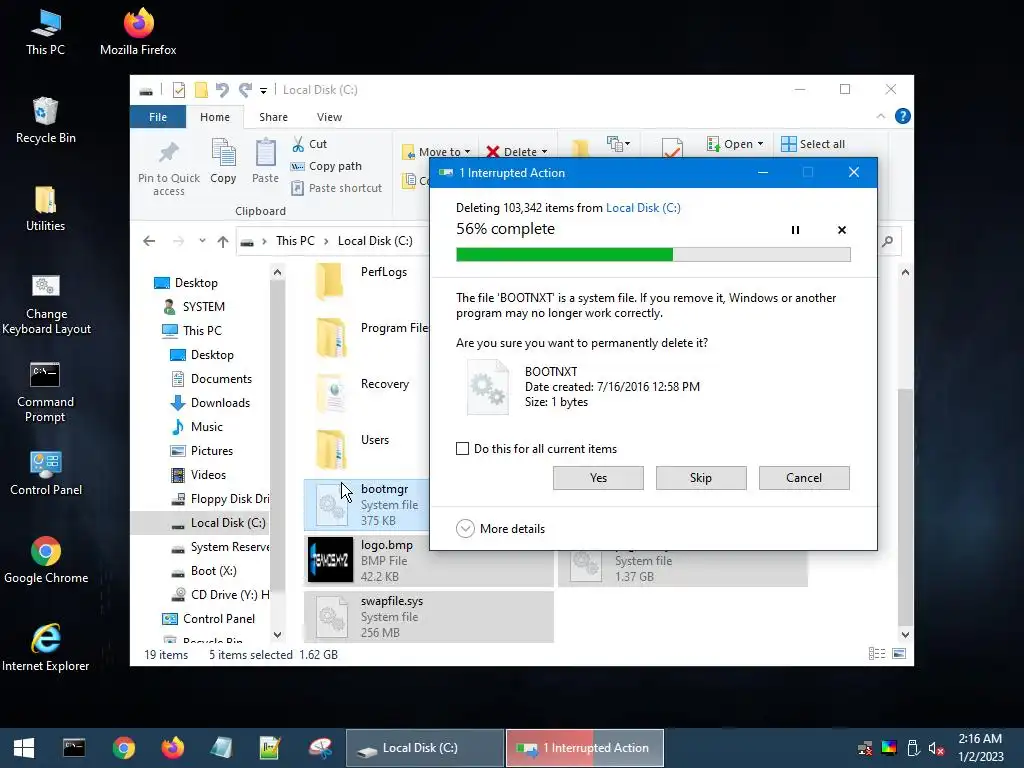The height and width of the screenshot is (768, 1024).
Task: Click Select all in ribbon
Action: pos(813,144)
